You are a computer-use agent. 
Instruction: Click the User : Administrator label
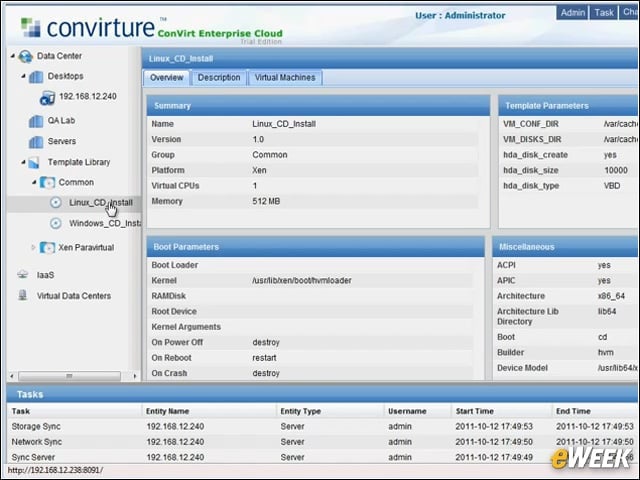(x=460, y=16)
